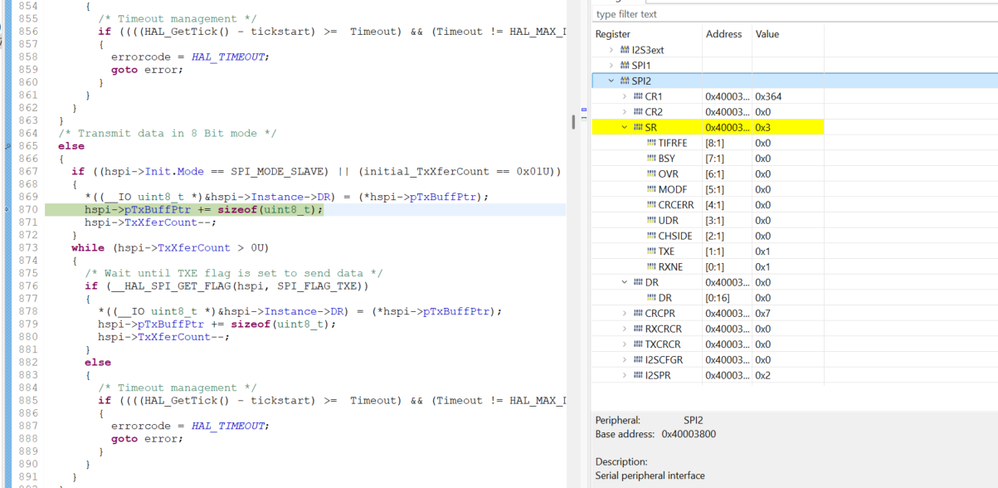Expand the TXCRCR register
The height and width of the screenshot is (488, 998).
pyautogui.click(x=625, y=344)
